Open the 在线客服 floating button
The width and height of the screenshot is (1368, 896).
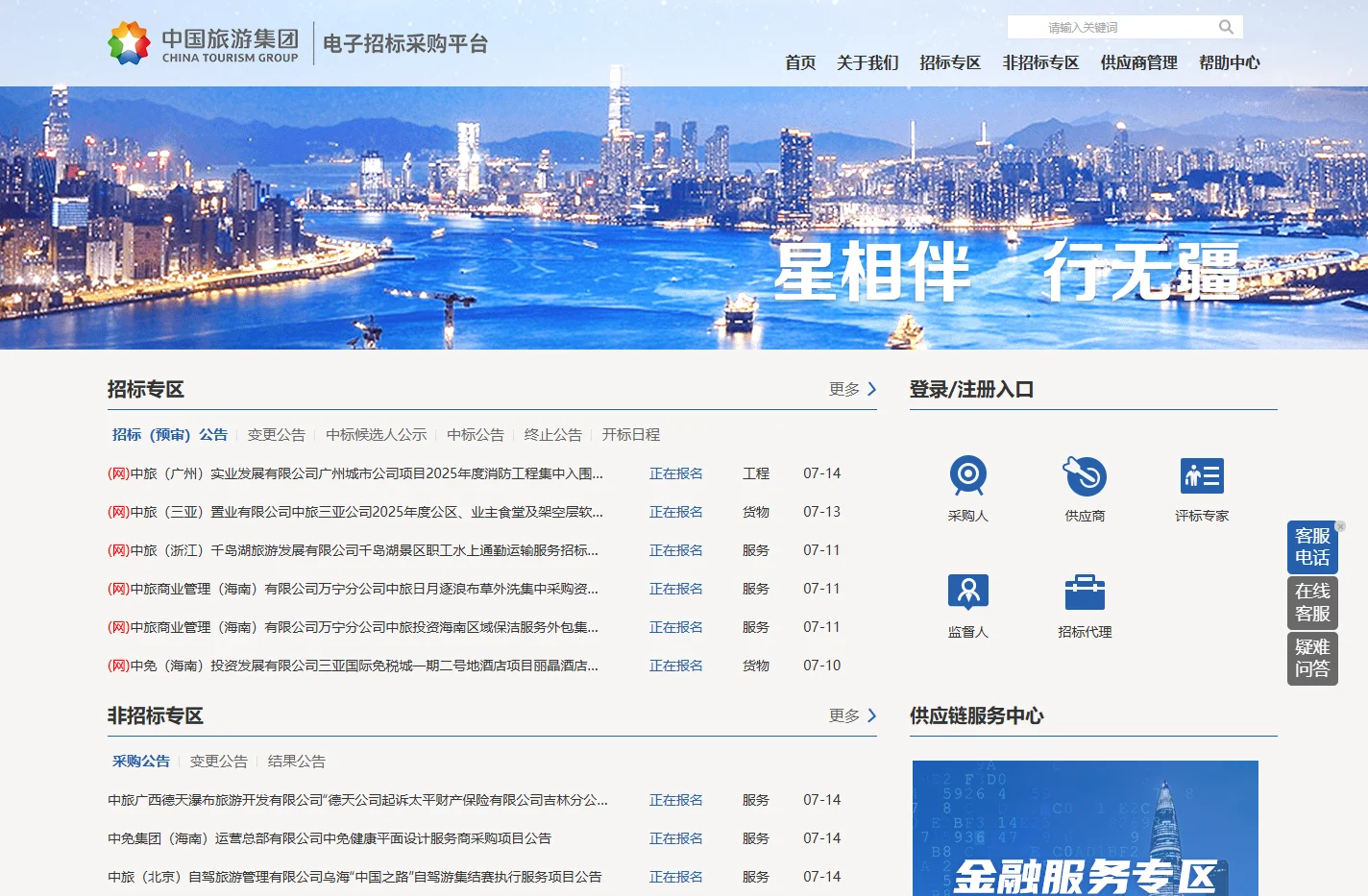(x=1312, y=602)
